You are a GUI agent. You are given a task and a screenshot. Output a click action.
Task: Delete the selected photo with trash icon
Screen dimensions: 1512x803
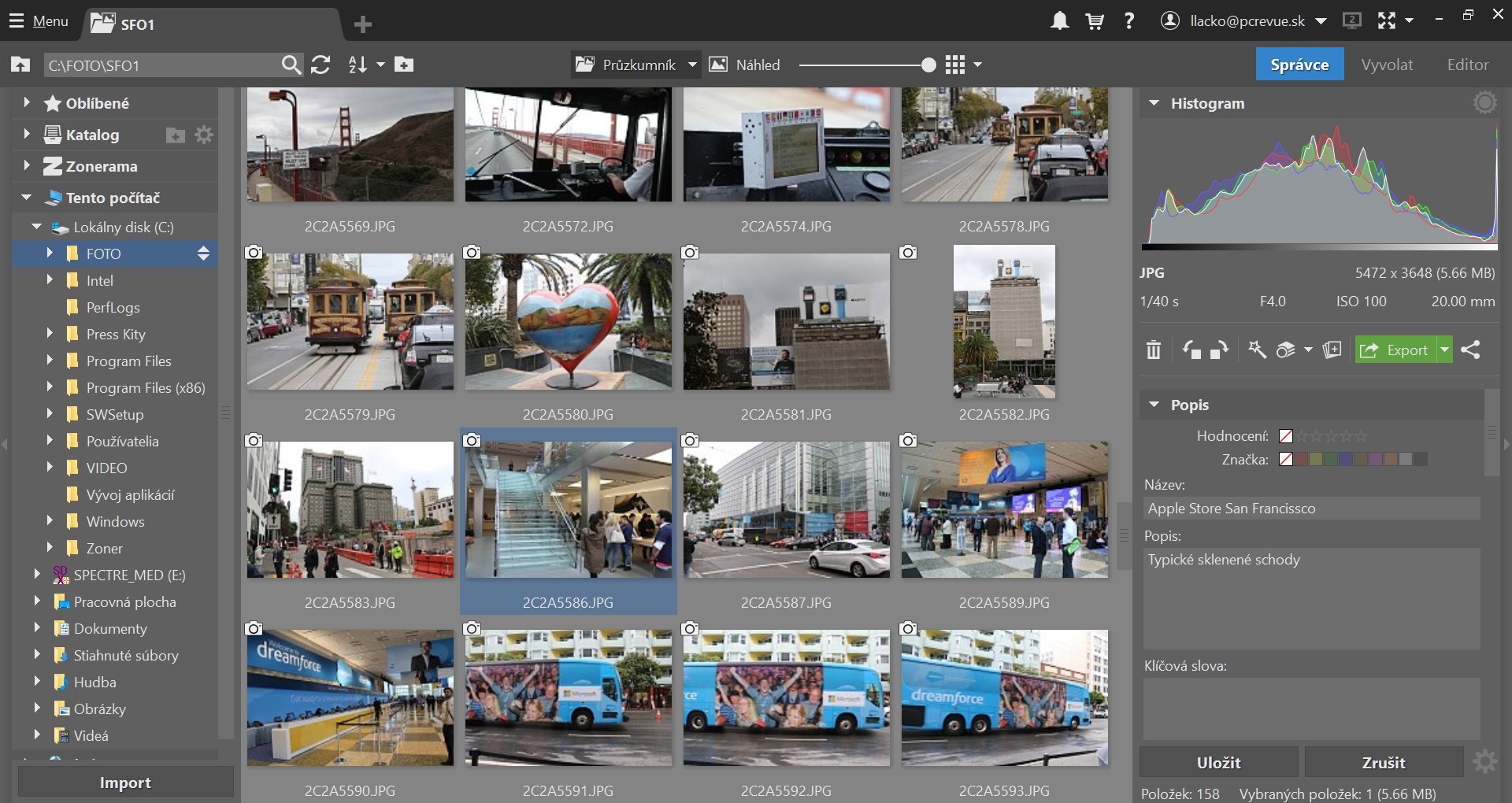[1153, 350]
